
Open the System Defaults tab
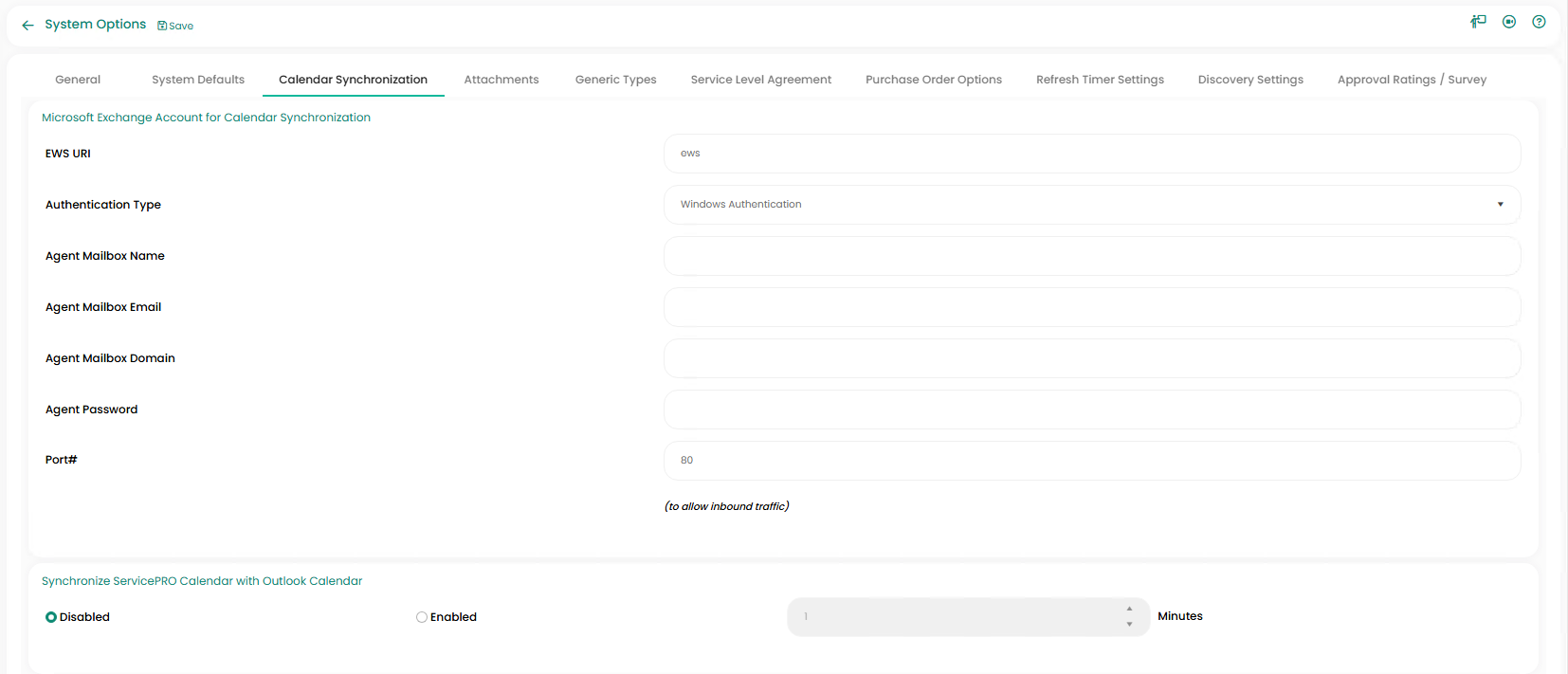click(x=198, y=80)
